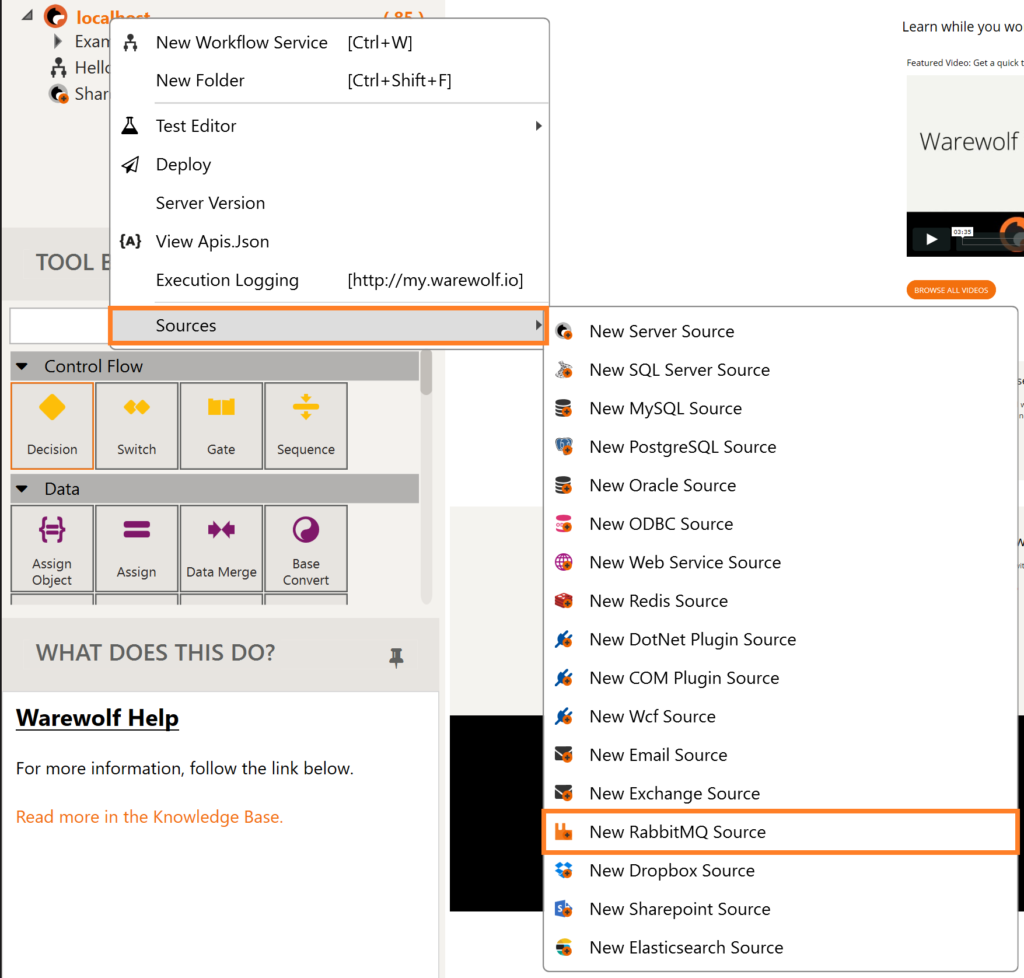Select the Assign tool
The width and height of the screenshot is (1024, 978).
click(136, 548)
